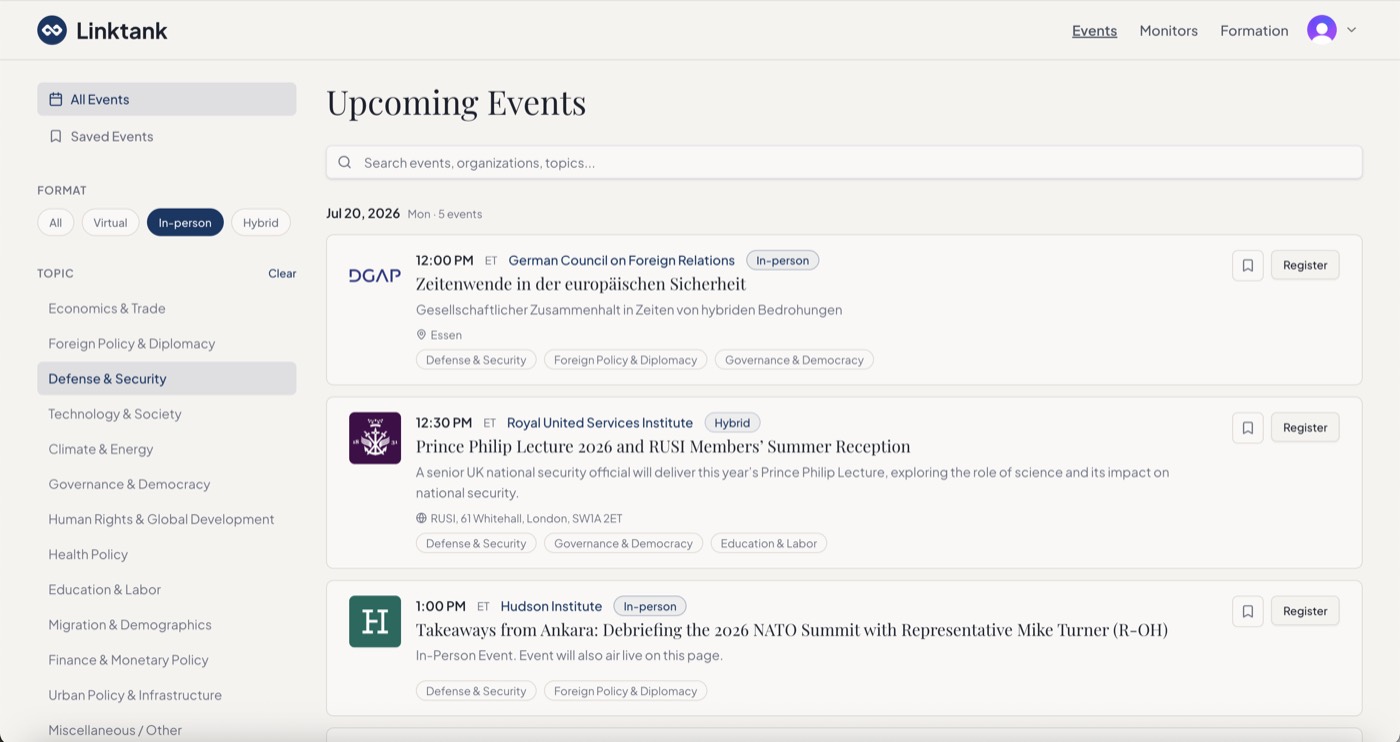The width and height of the screenshot is (1400, 742).
Task: Open the Monitors nav tab
Action: pyautogui.click(x=1168, y=30)
